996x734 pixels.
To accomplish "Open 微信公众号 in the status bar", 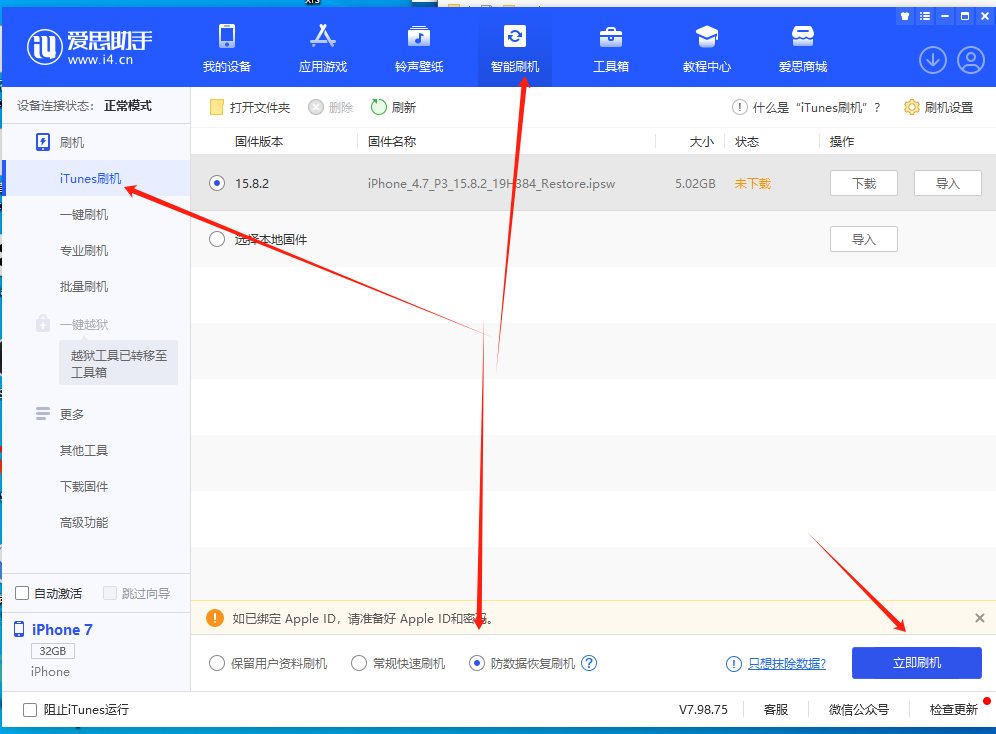I will coord(859,709).
